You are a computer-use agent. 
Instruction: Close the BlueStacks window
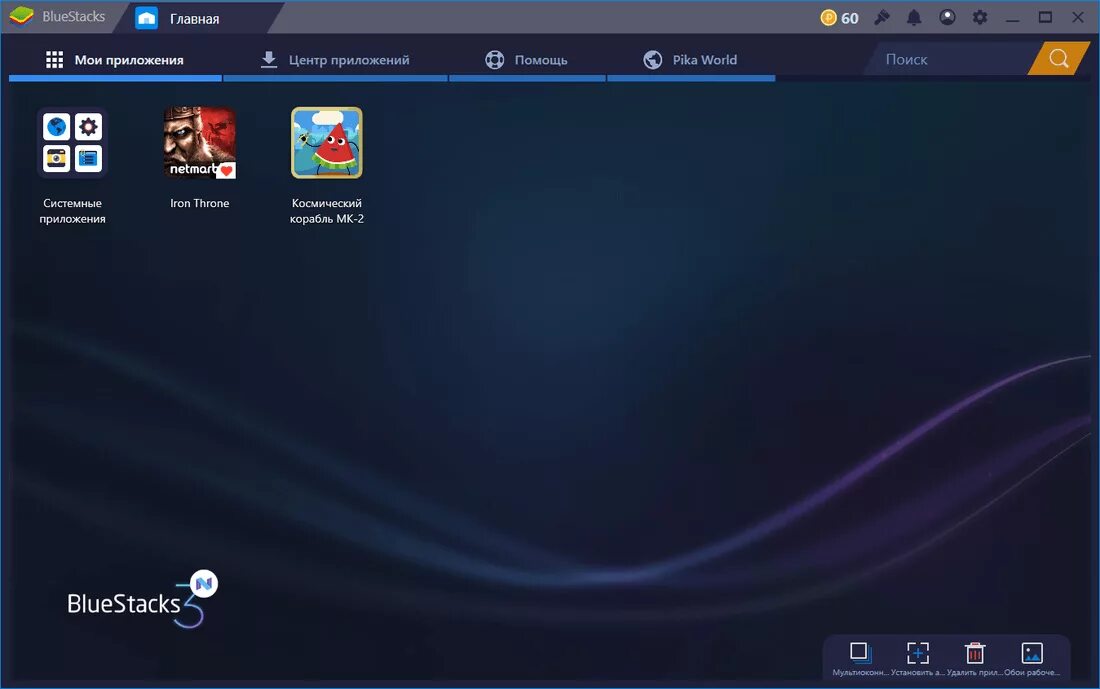1078,18
